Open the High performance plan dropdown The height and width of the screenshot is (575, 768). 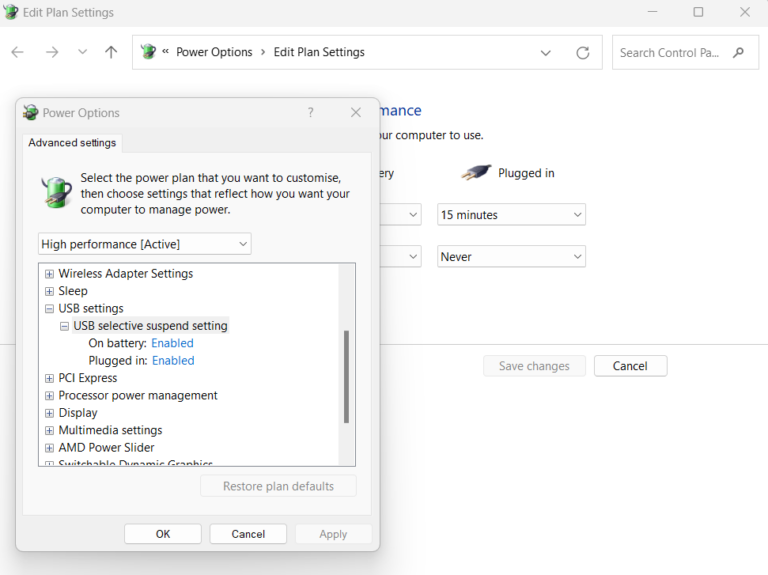coord(144,244)
